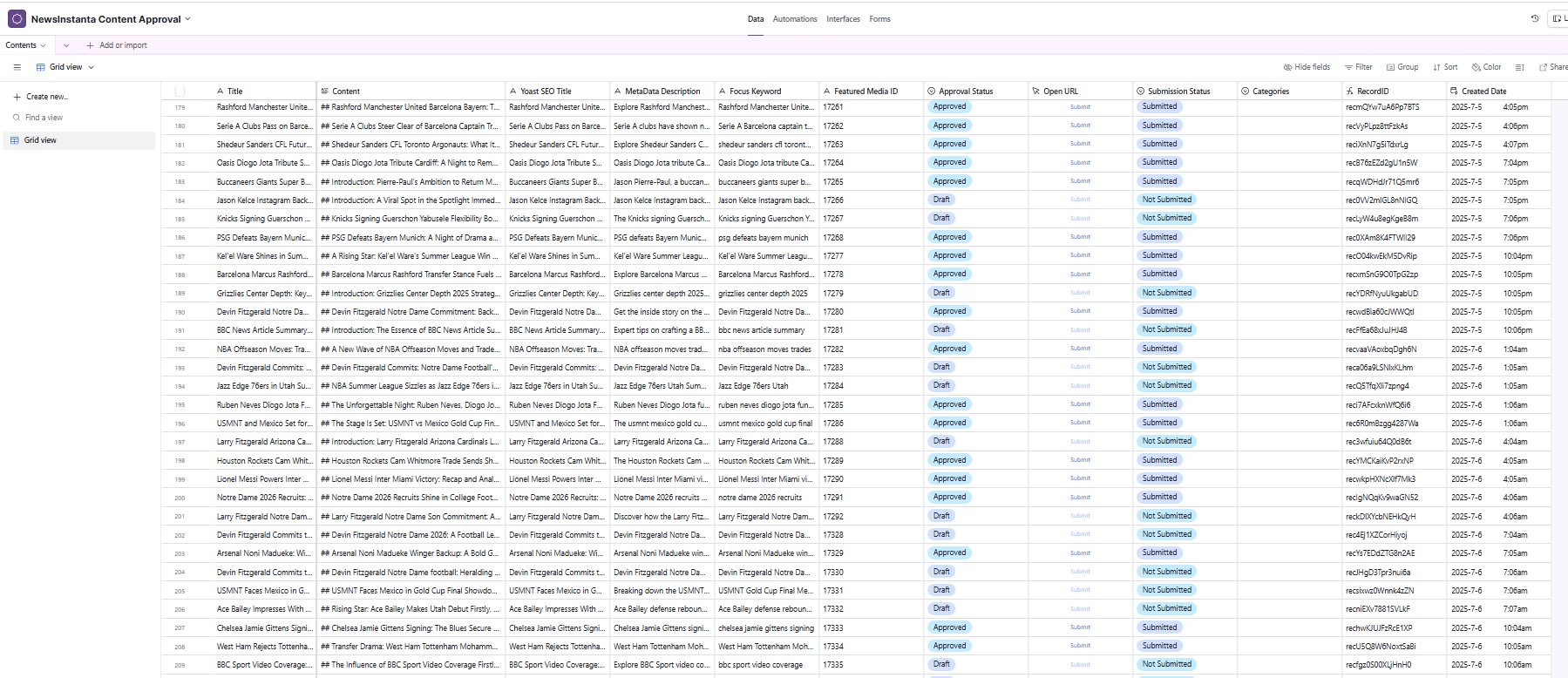Click the Featured Media ID column icon
Viewport: 1568px width, 678px height.
827,91
